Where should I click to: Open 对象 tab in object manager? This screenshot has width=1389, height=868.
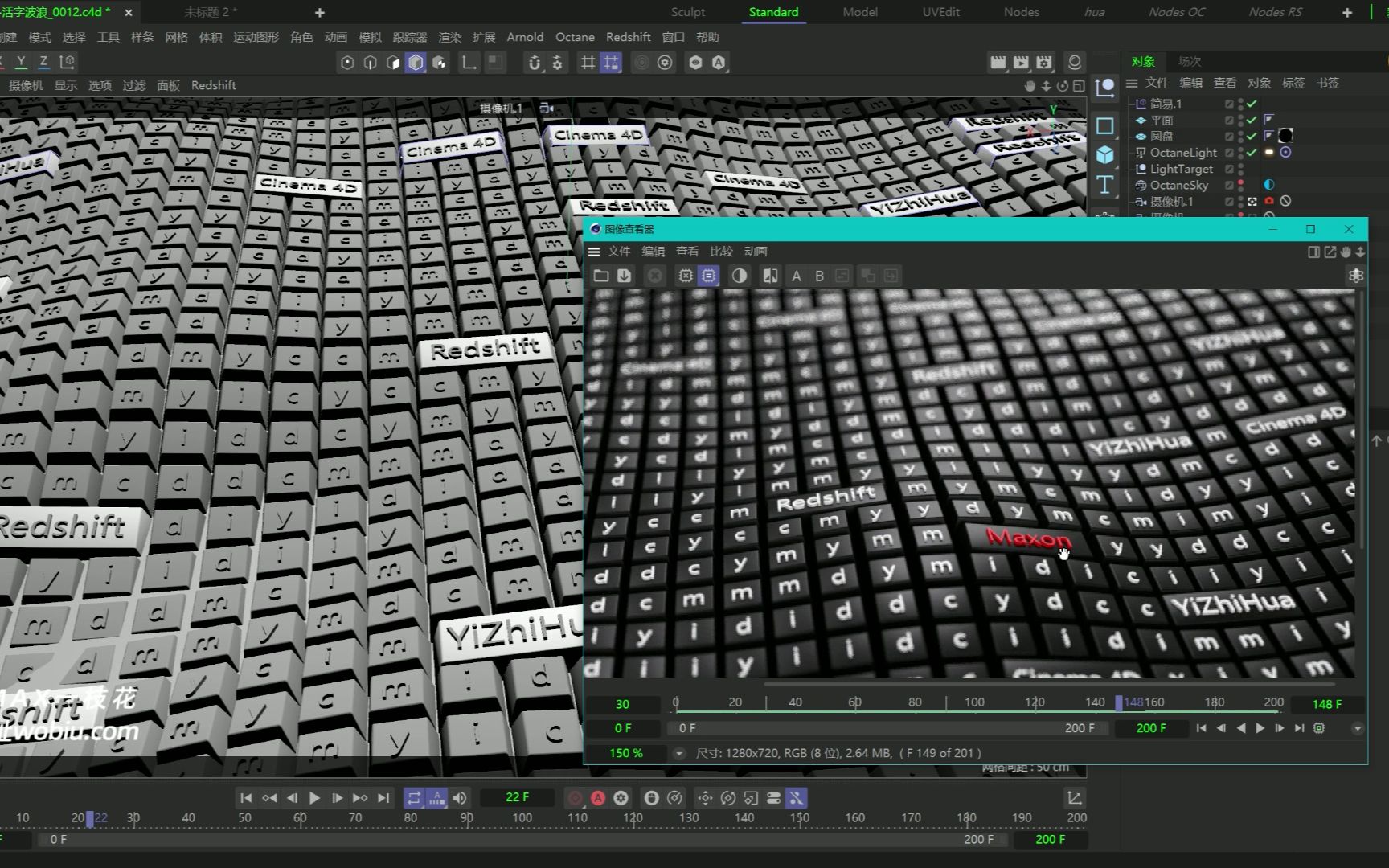[1143, 61]
